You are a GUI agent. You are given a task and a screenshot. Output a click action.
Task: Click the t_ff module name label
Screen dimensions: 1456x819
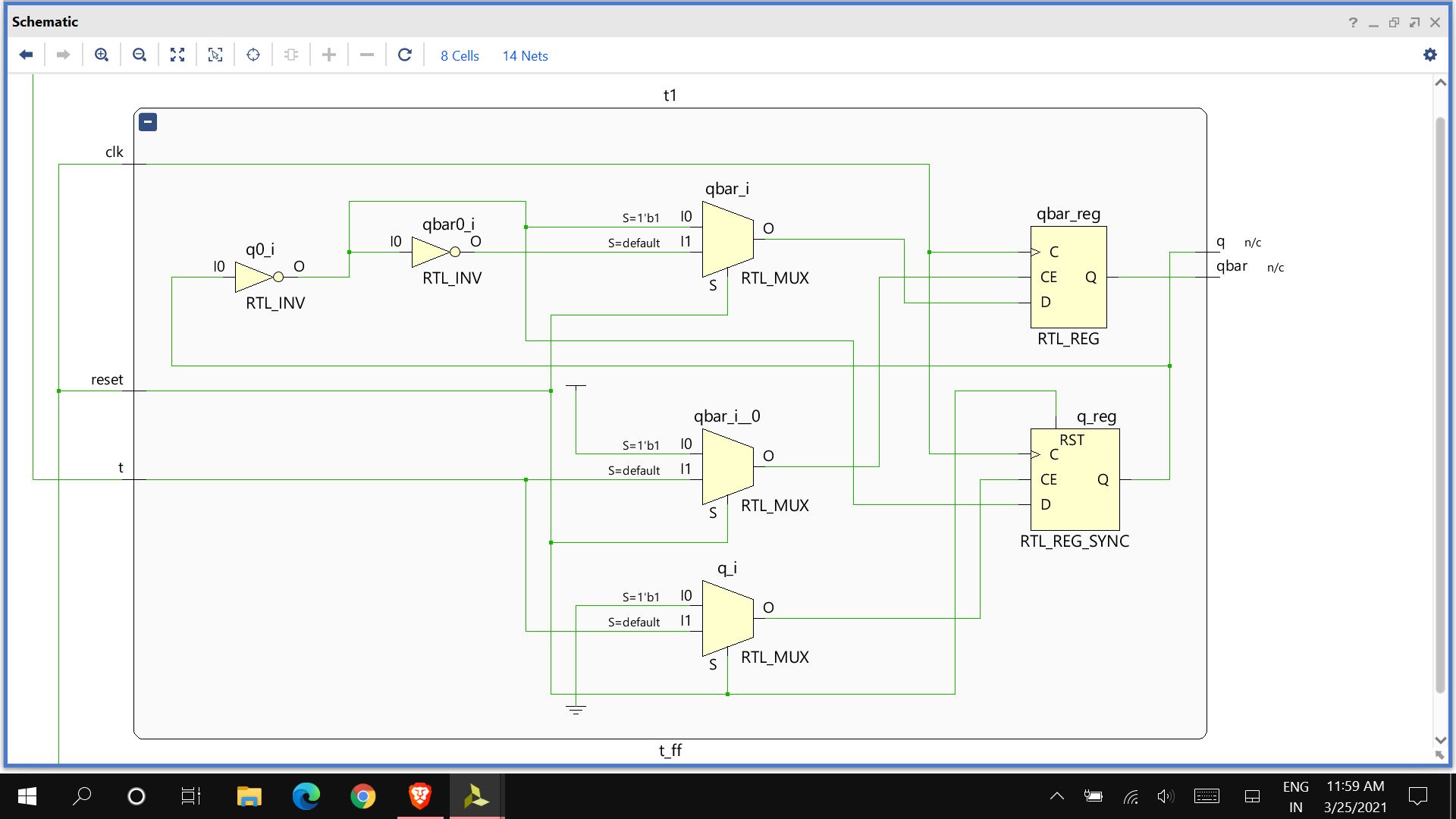click(670, 750)
